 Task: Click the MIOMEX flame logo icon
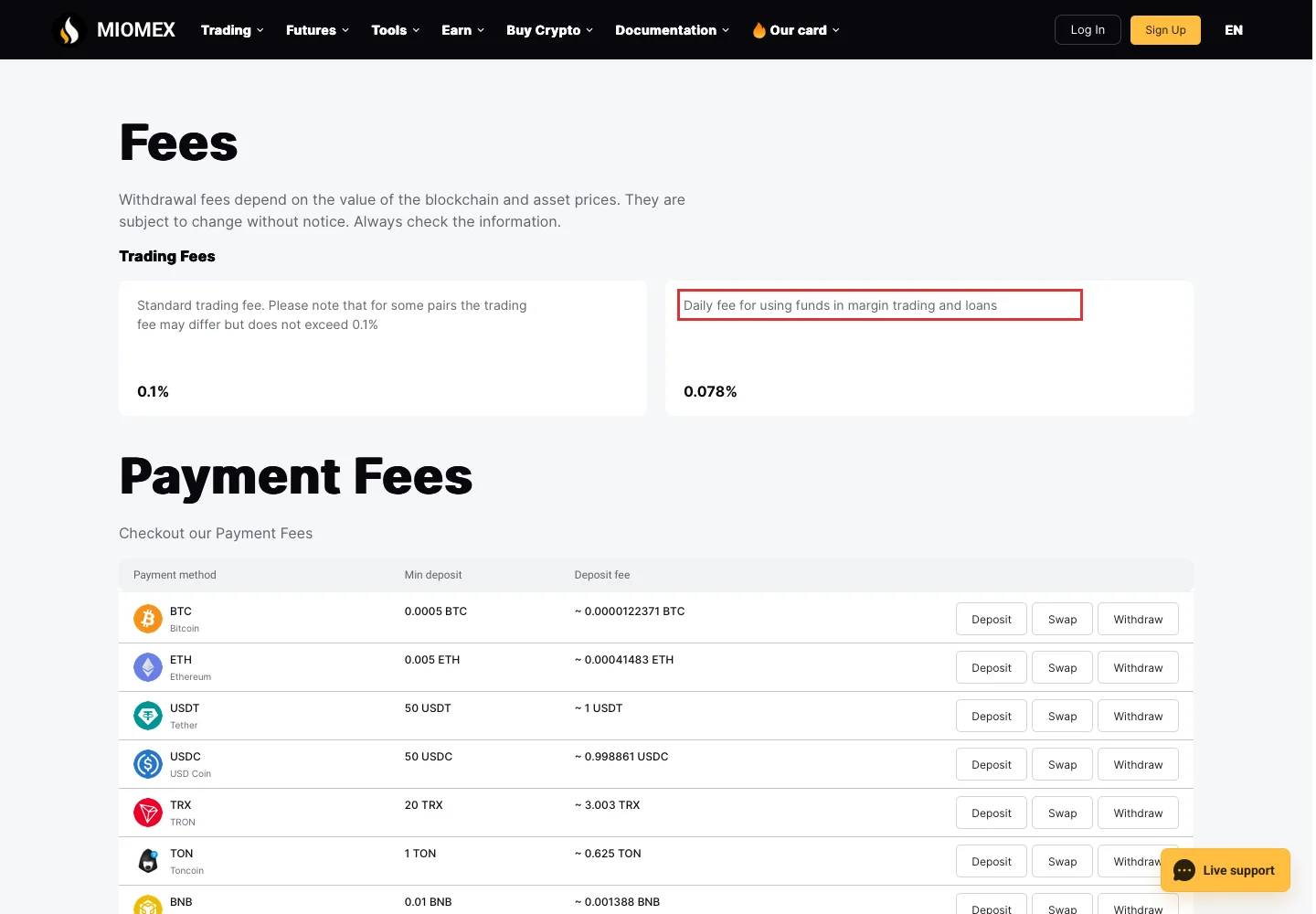coord(69,30)
